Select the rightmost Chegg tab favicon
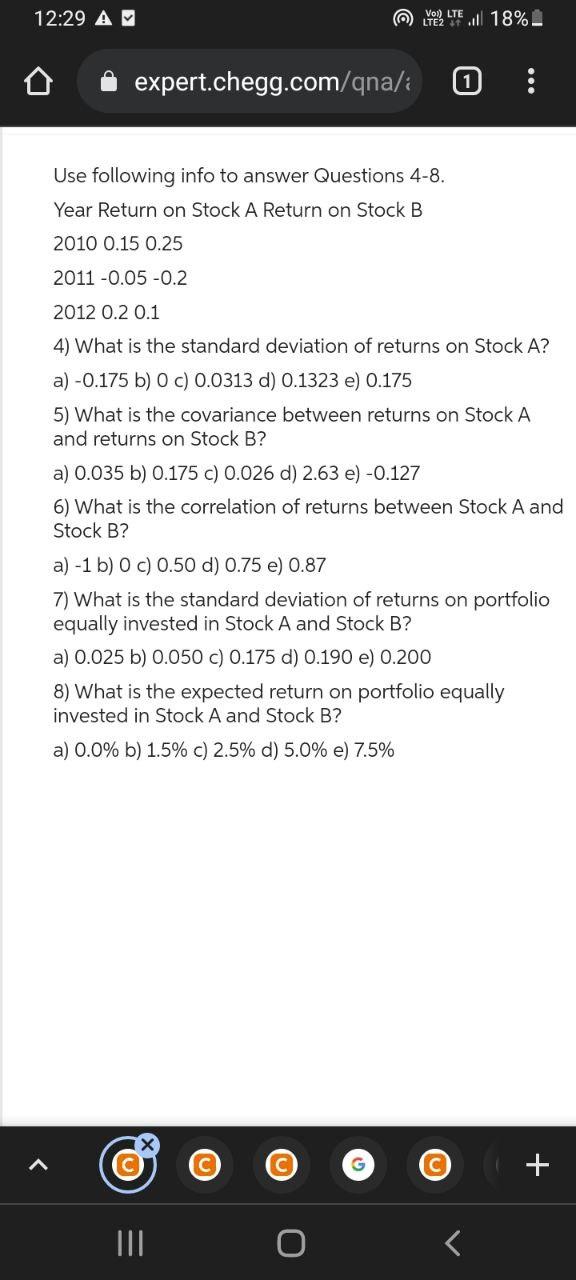Screen dimensions: 576x1280 435,1164
